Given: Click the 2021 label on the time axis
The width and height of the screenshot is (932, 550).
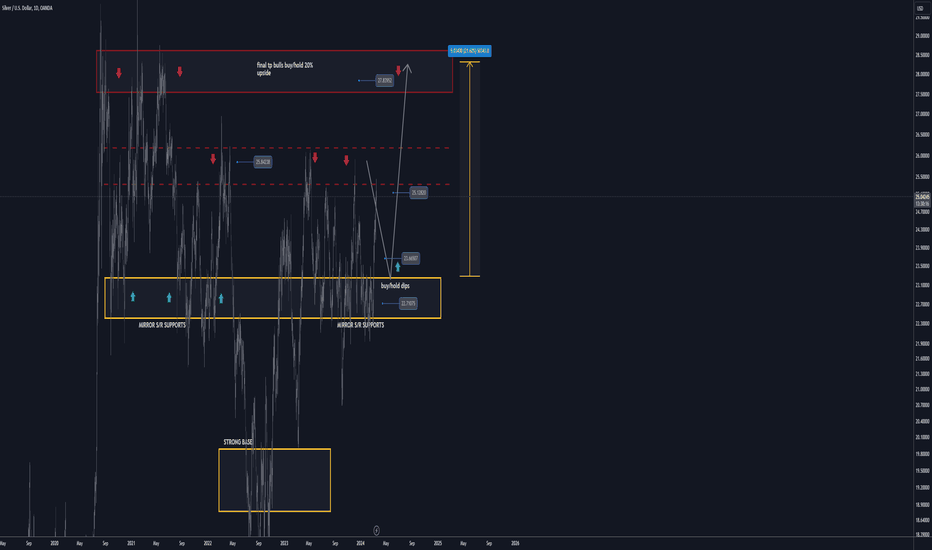Looking at the screenshot, I should [131, 543].
